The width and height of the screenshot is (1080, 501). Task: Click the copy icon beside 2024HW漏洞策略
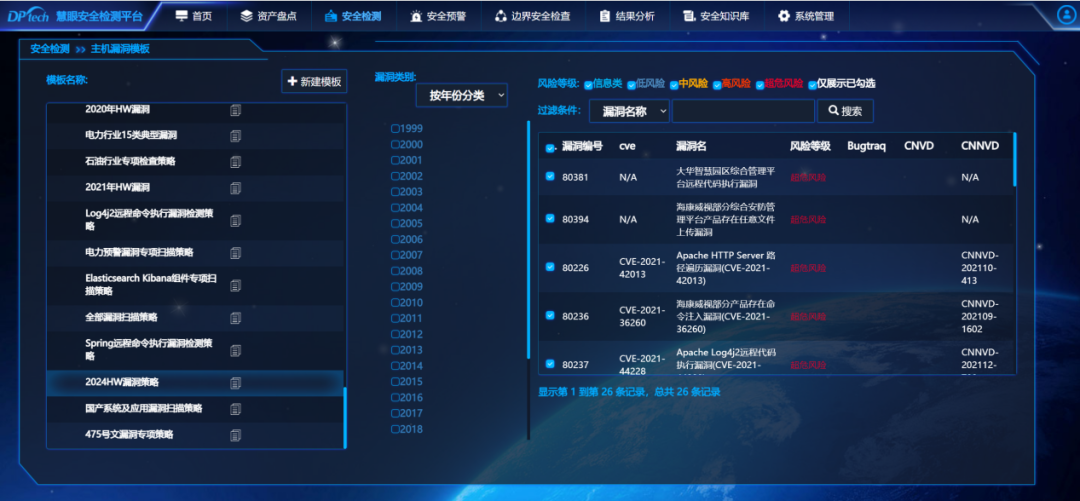(236, 383)
